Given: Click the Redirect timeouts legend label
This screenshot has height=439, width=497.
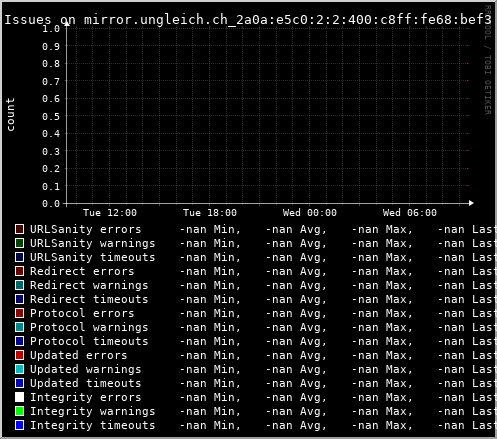Looking at the screenshot, I should tap(89, 299).
